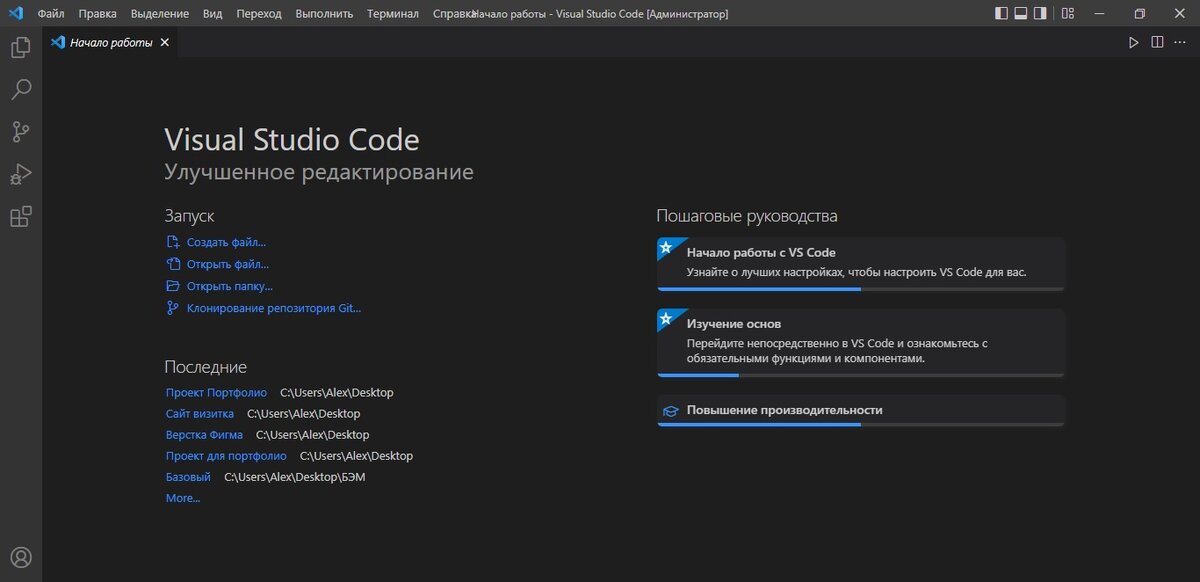Toggle the bottom panel layout icon
This screenshot has width=1200, height=582.
(1021, 14)
